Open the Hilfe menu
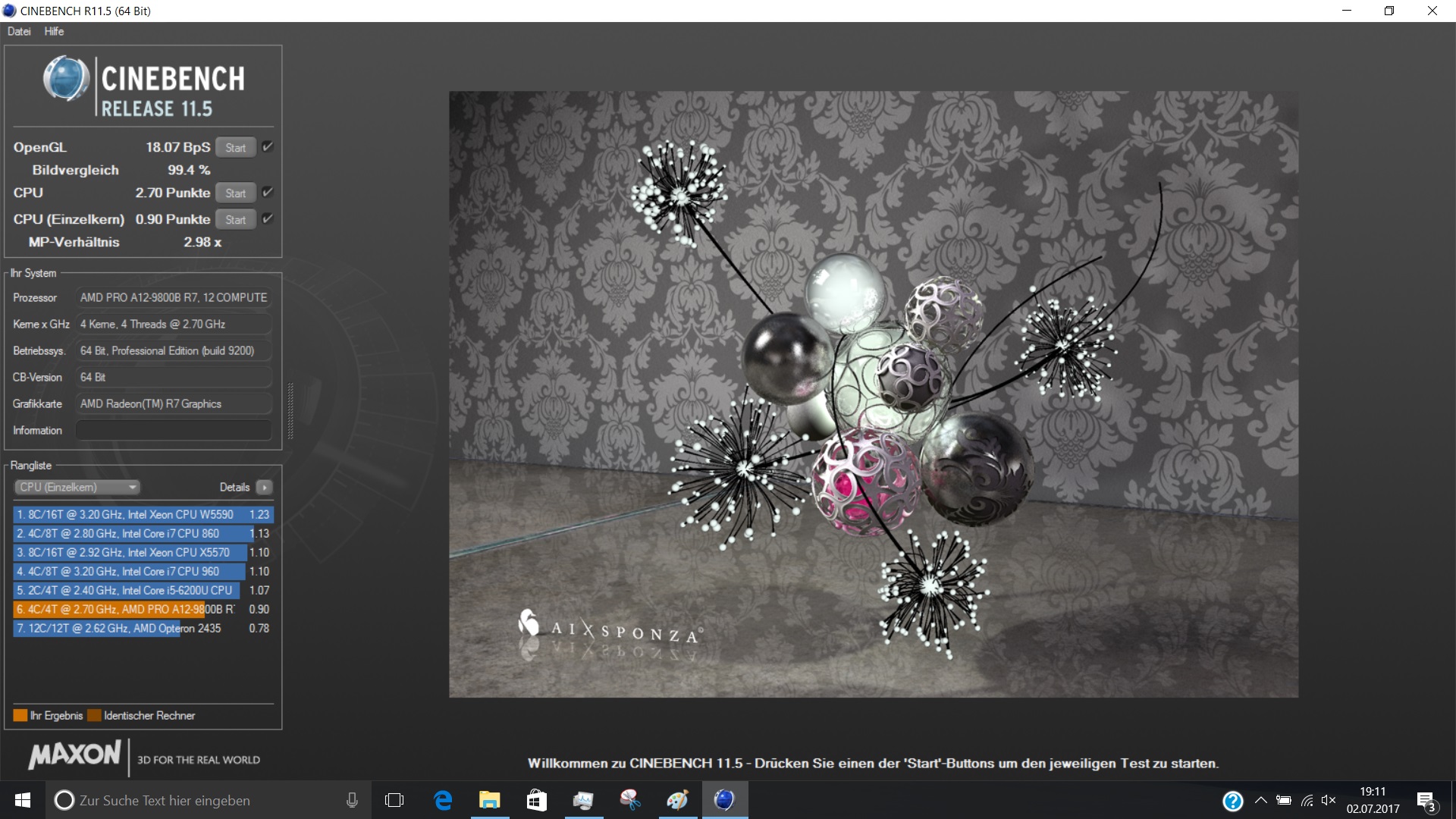 point(54,31)
